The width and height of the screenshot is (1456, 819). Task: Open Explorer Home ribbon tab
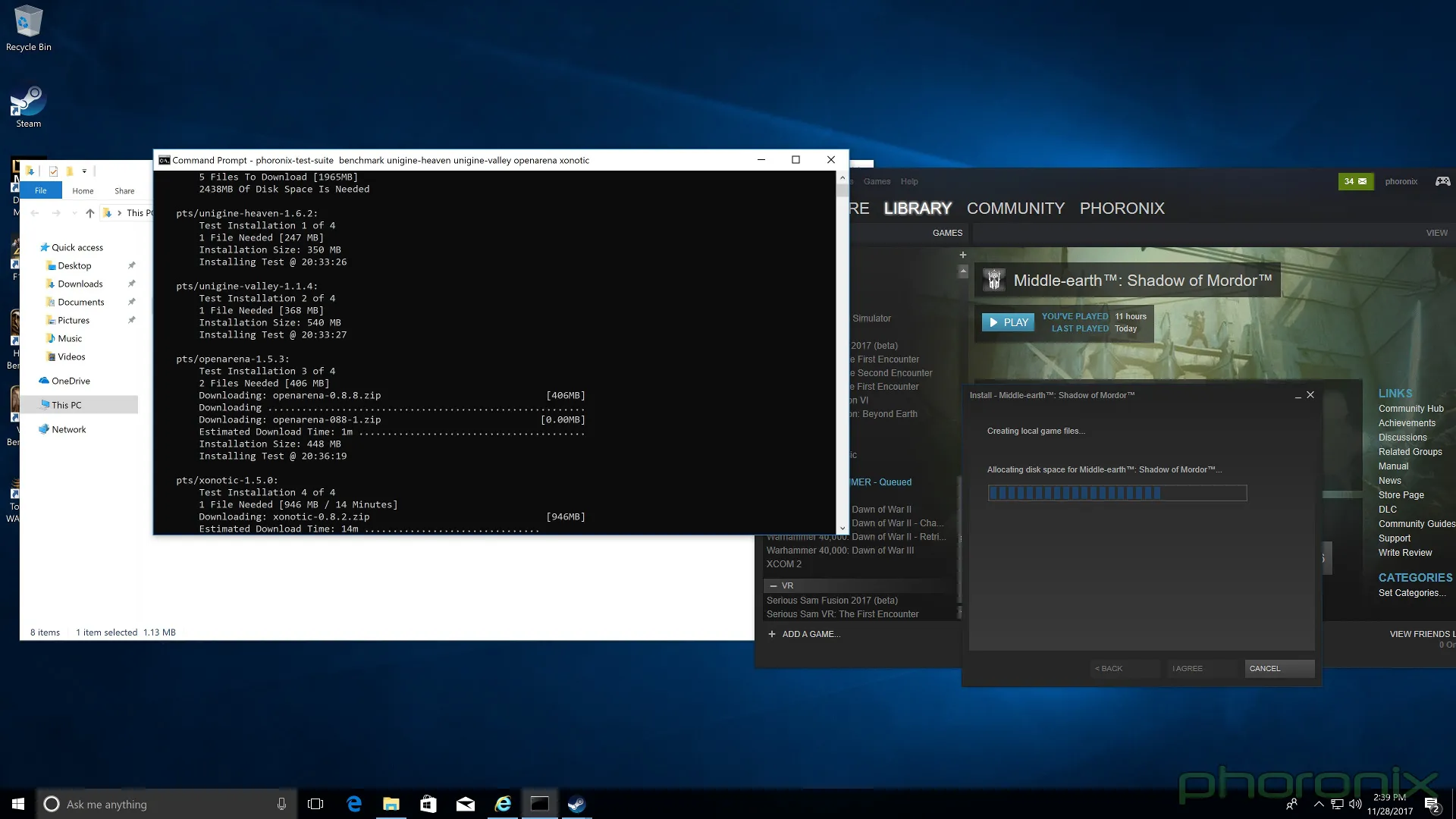click(83, 191)
